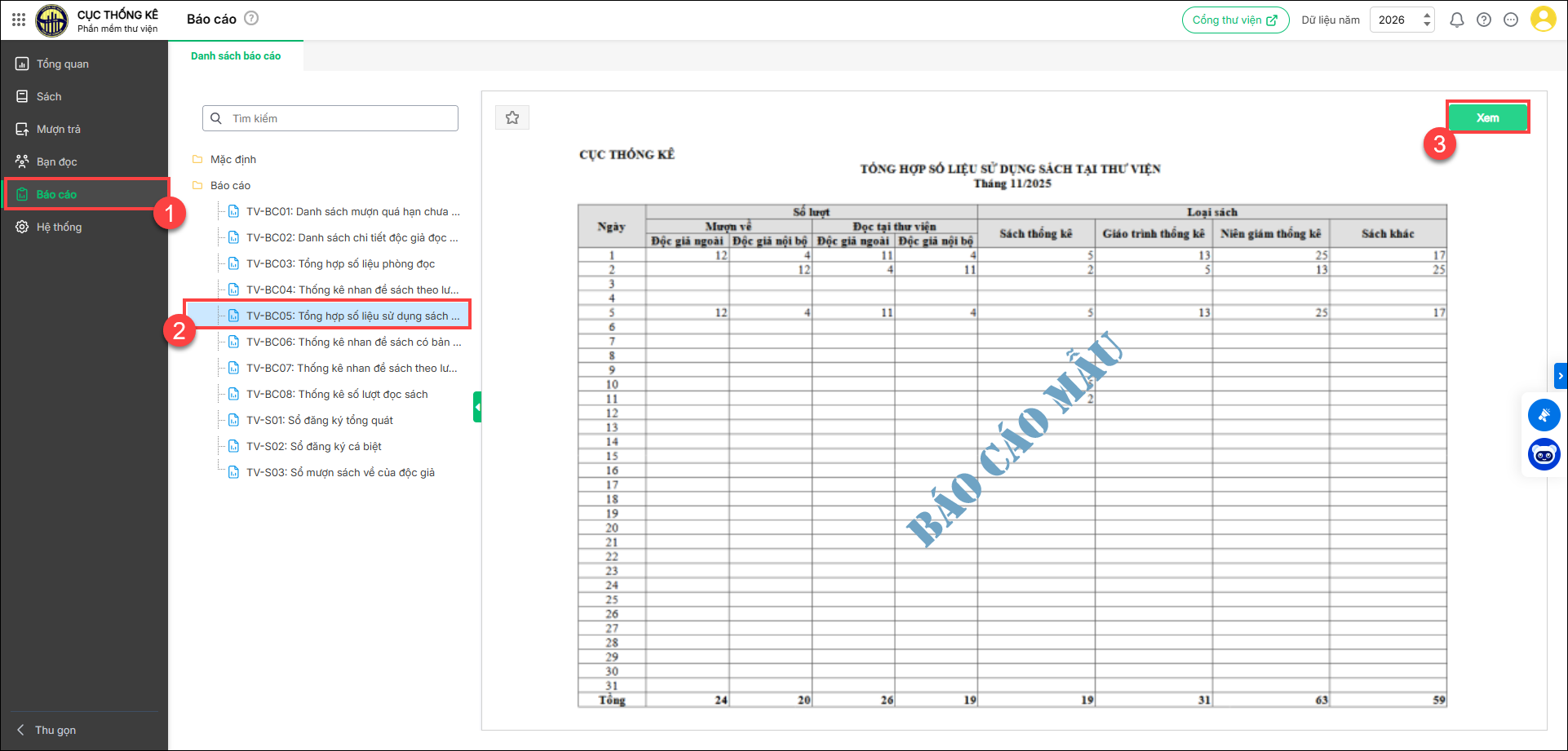Click the green Xem button
The height and width of the screenshot is (751, 1568).
[1487, 117]
